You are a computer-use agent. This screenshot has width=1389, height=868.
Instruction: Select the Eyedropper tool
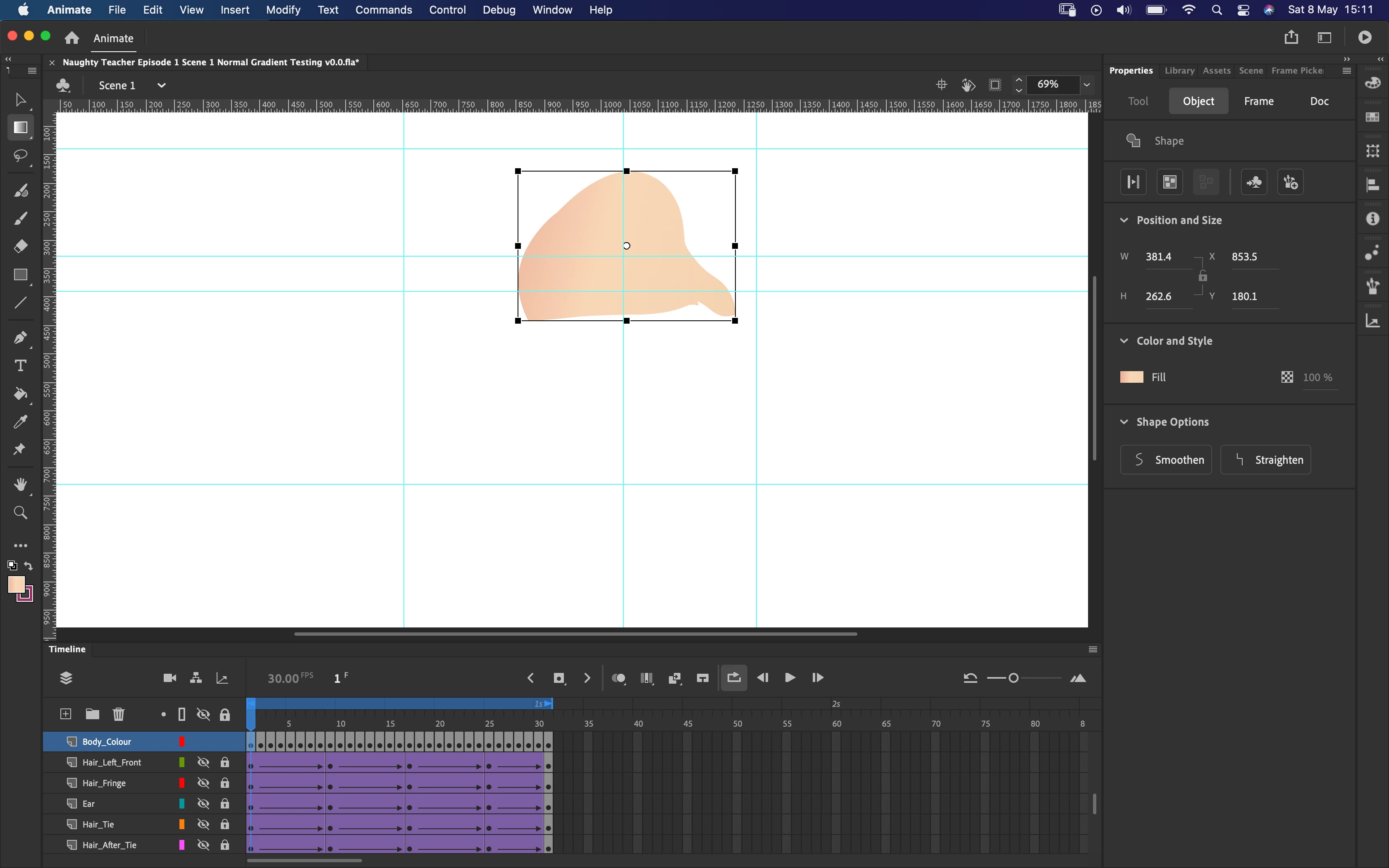click(21, 422)
